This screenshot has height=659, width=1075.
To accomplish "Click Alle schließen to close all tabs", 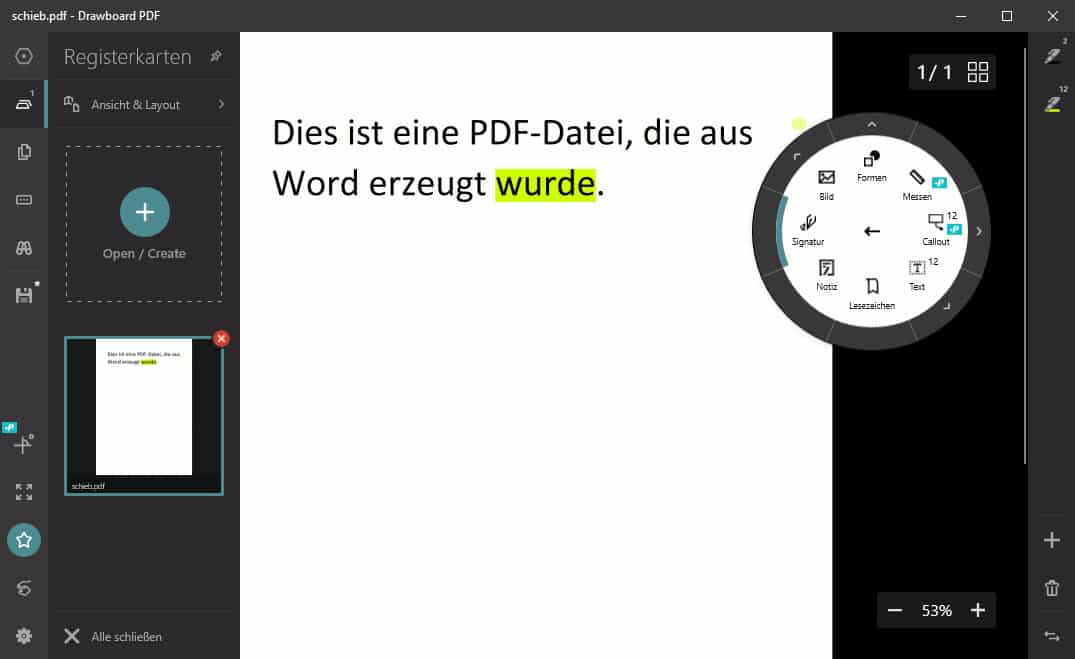I will tap(113, 636).
